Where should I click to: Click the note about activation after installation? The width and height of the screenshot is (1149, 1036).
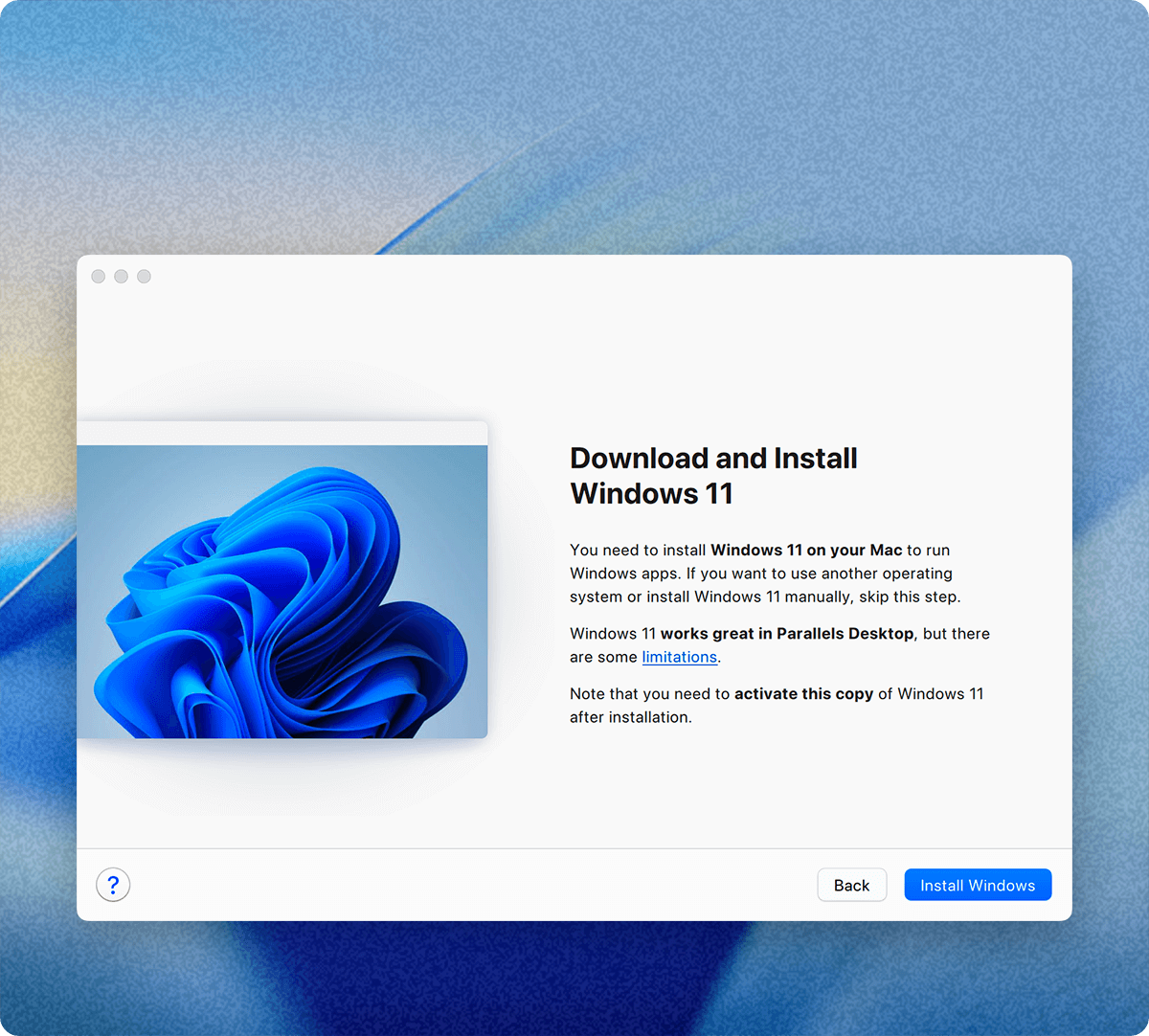(777, 705)
